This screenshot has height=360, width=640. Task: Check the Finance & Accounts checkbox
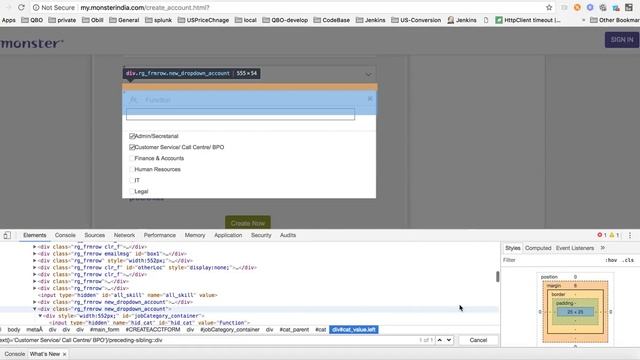(x=132, y=158)
